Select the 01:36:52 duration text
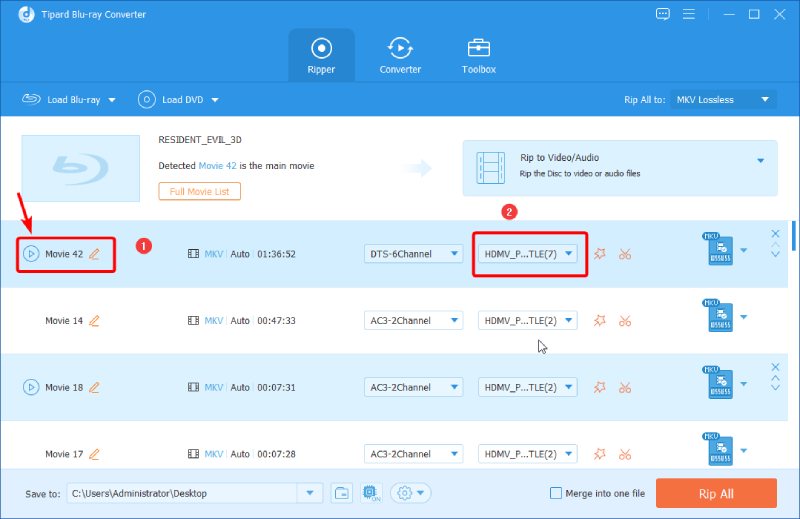The image size is (800, 519). 276,254
